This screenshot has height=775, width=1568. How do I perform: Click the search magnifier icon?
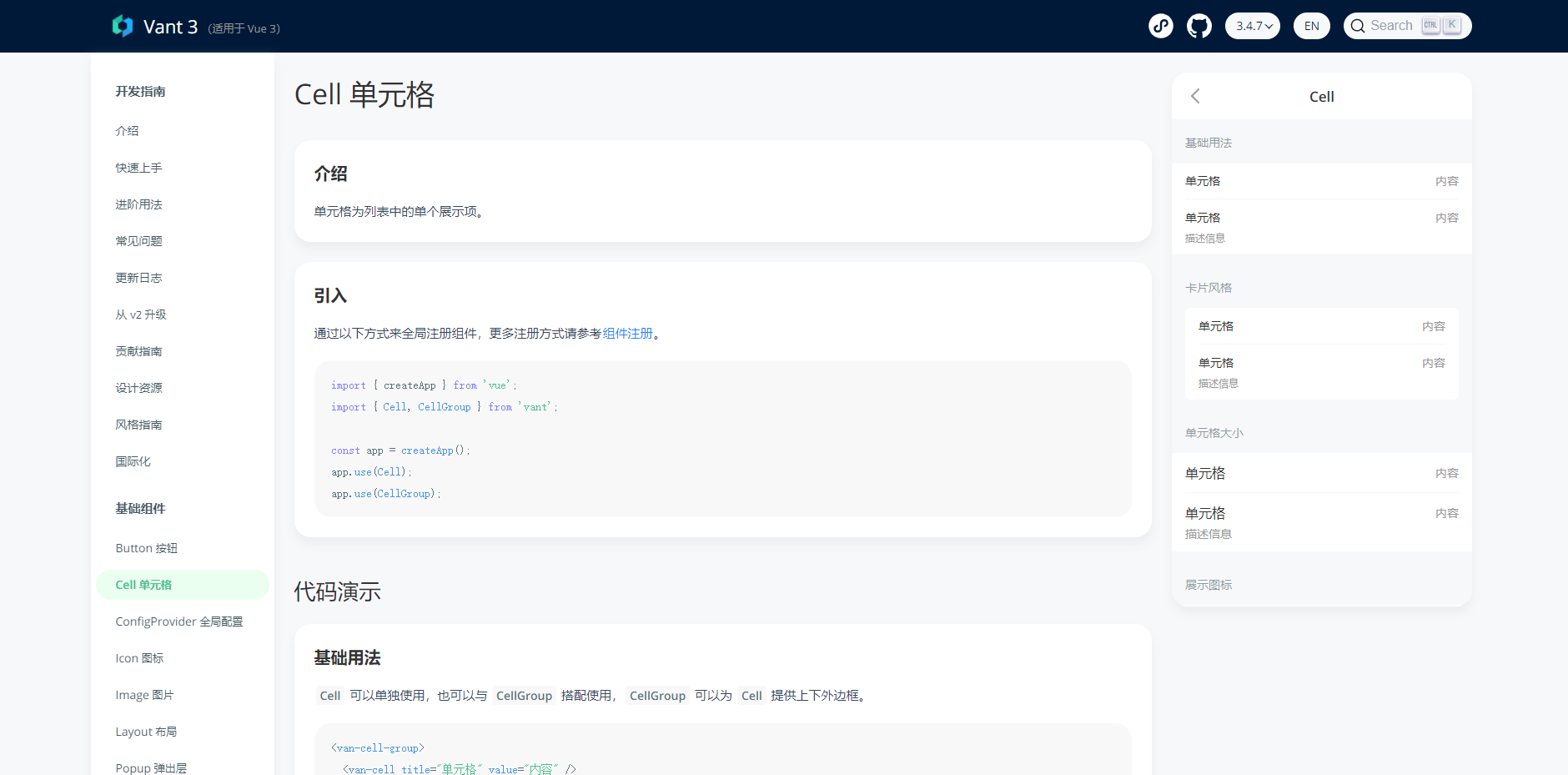pos(1359,26)
